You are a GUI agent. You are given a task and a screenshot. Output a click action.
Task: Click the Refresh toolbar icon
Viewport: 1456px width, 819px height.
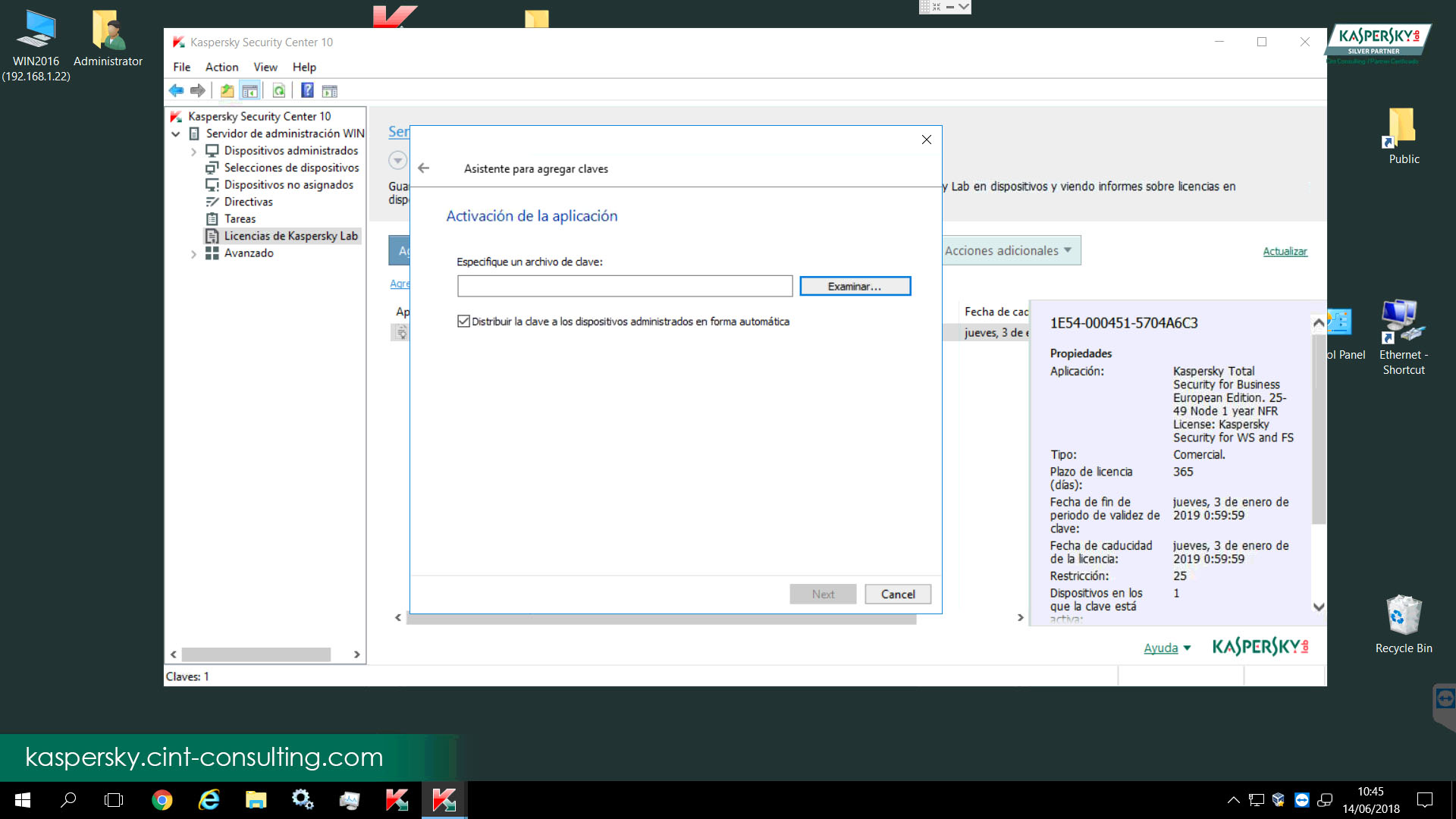[x=279, y=91]
